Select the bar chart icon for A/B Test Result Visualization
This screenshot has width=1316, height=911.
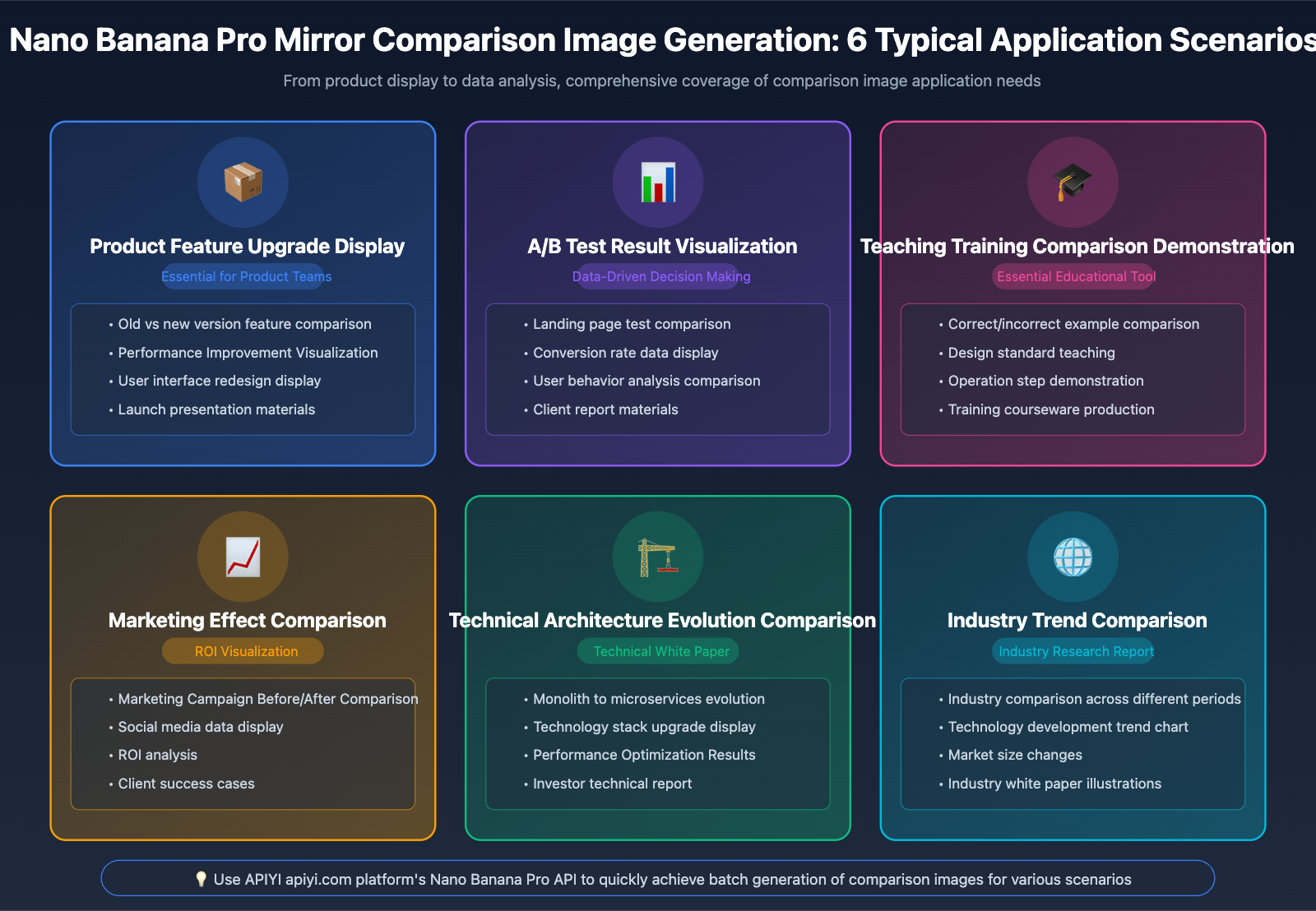[658, 183]
